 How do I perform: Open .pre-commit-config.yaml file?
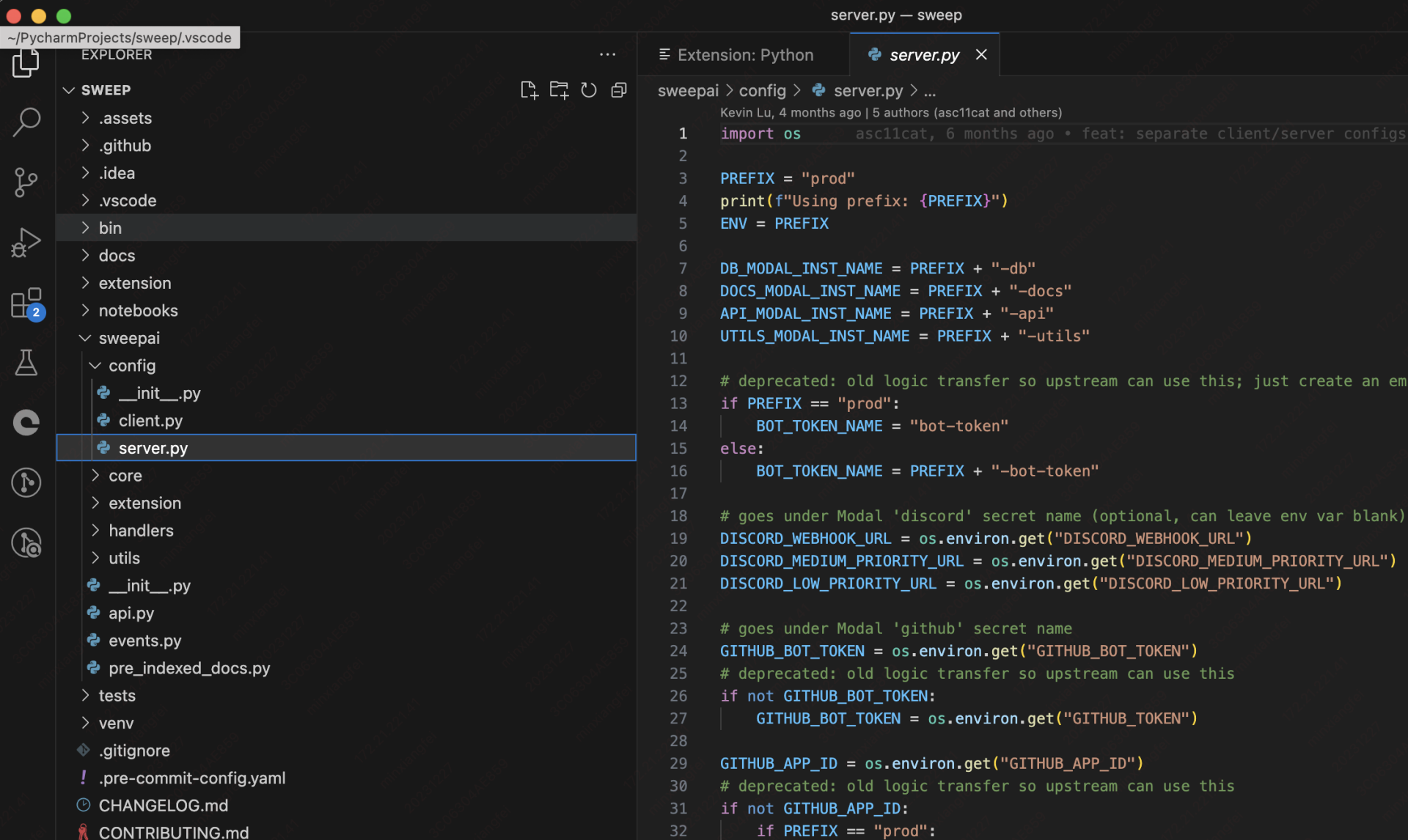coord(346,778)
